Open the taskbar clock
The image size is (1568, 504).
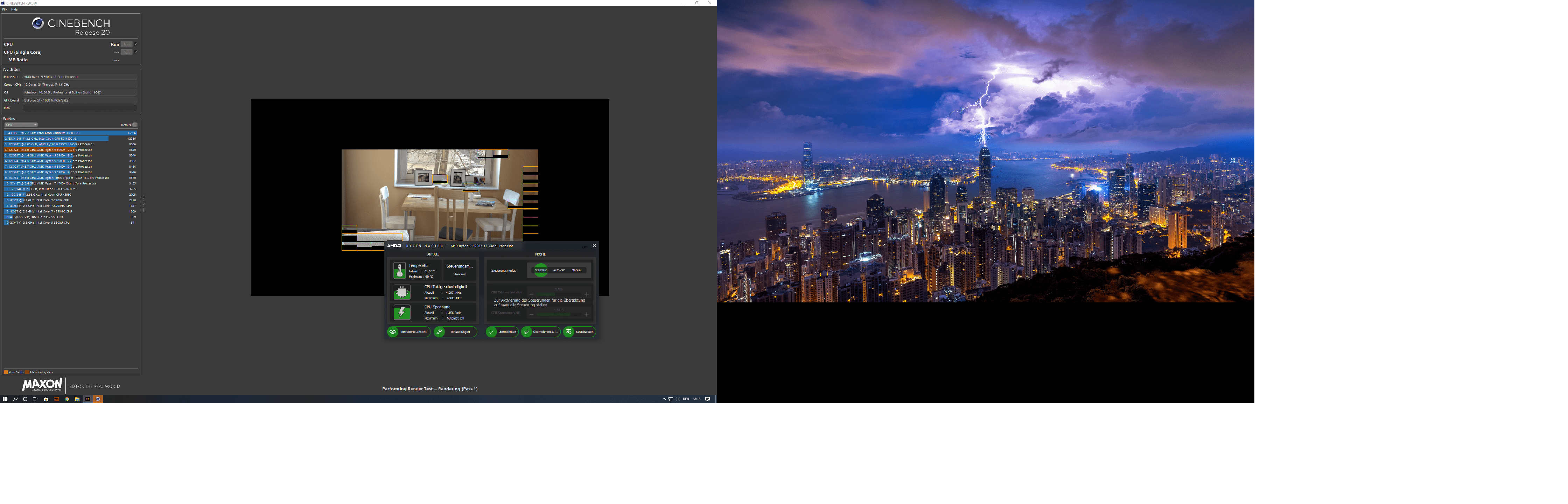coord(696,399)
